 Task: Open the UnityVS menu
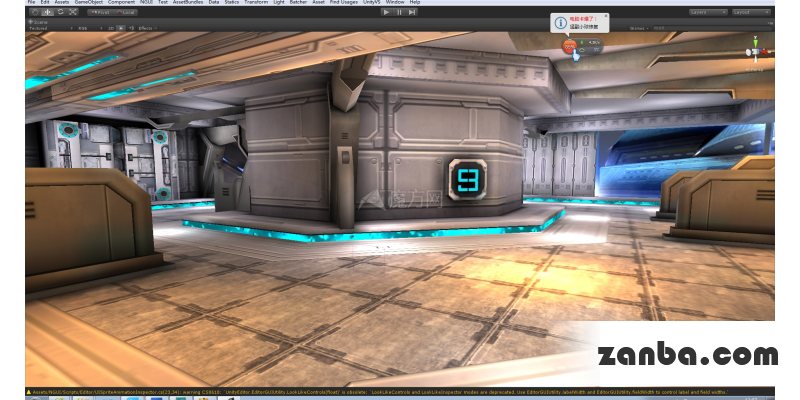click(371, 3)
